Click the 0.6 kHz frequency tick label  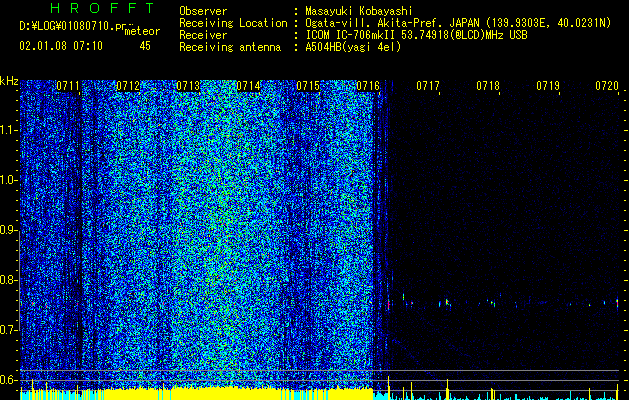[8, 380]
